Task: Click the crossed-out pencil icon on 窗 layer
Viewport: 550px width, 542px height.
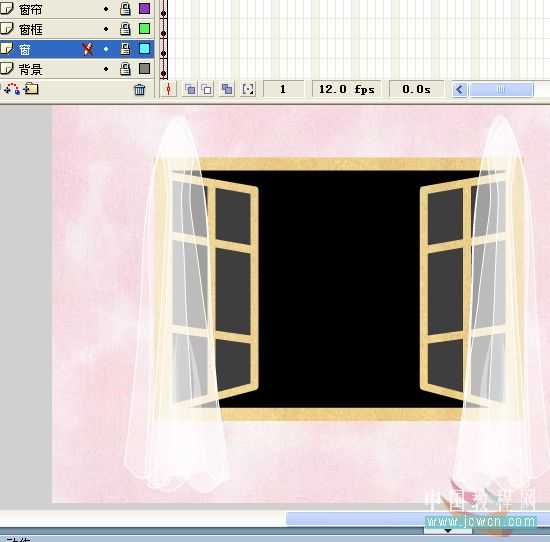Action: [x=88, y=49]
